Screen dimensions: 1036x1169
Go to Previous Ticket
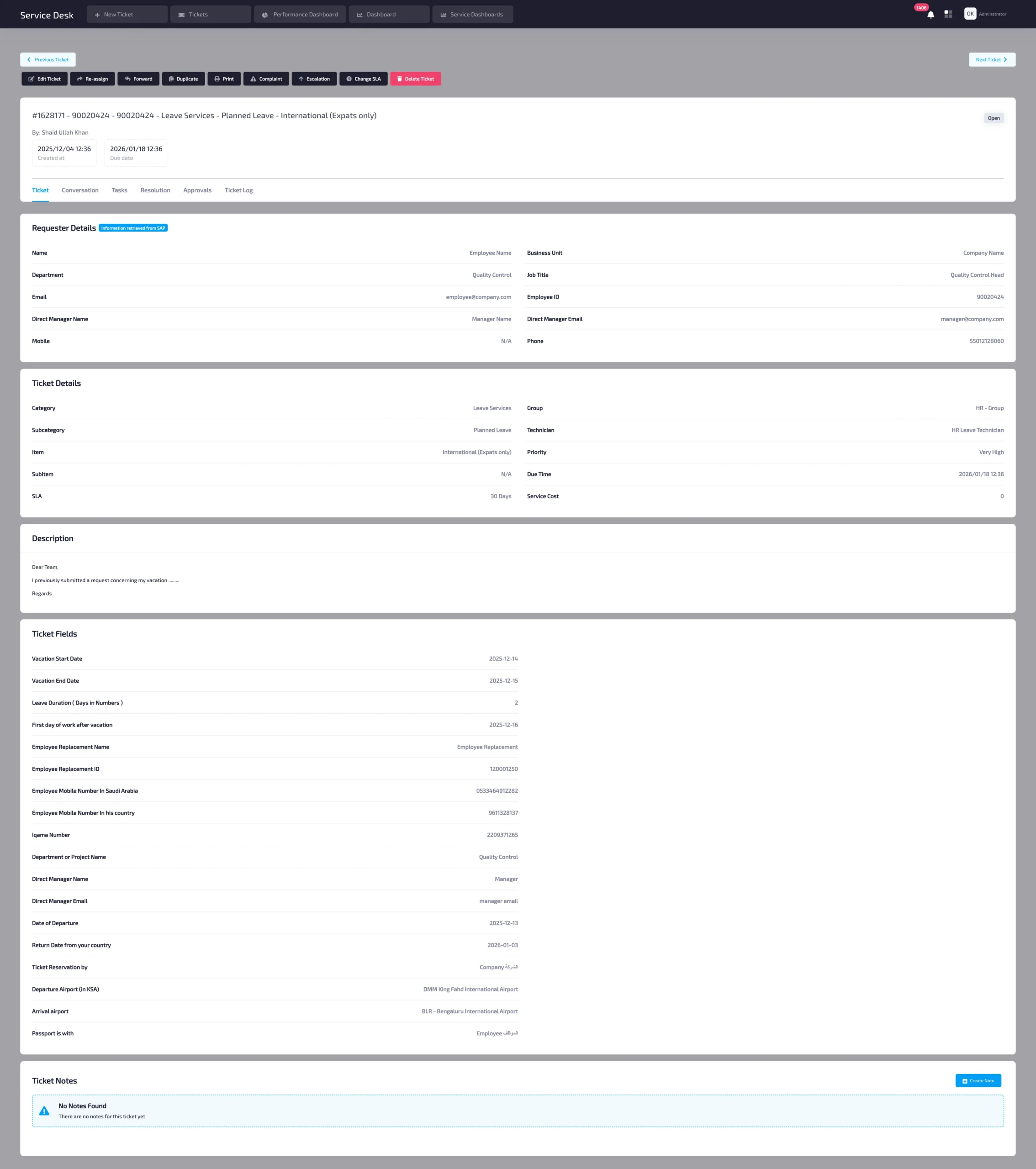48,59
